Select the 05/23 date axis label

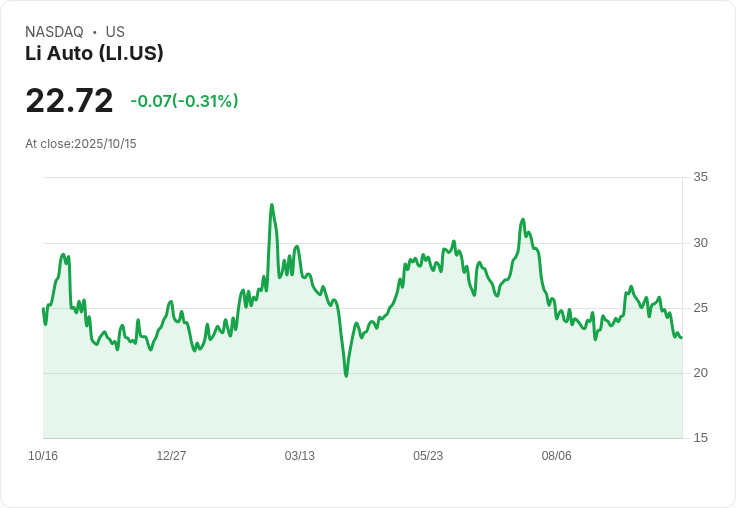(428, 456)
